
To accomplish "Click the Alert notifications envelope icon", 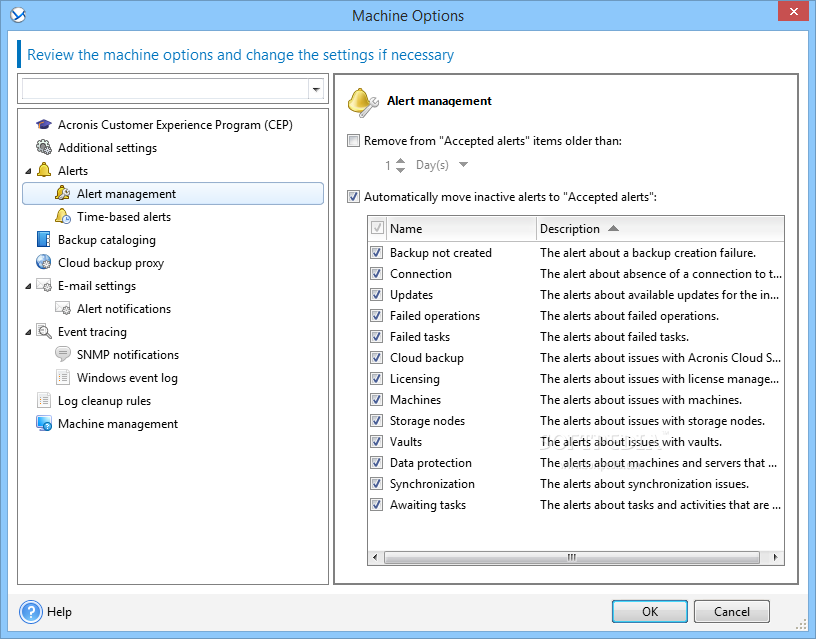I will [62, 308].
